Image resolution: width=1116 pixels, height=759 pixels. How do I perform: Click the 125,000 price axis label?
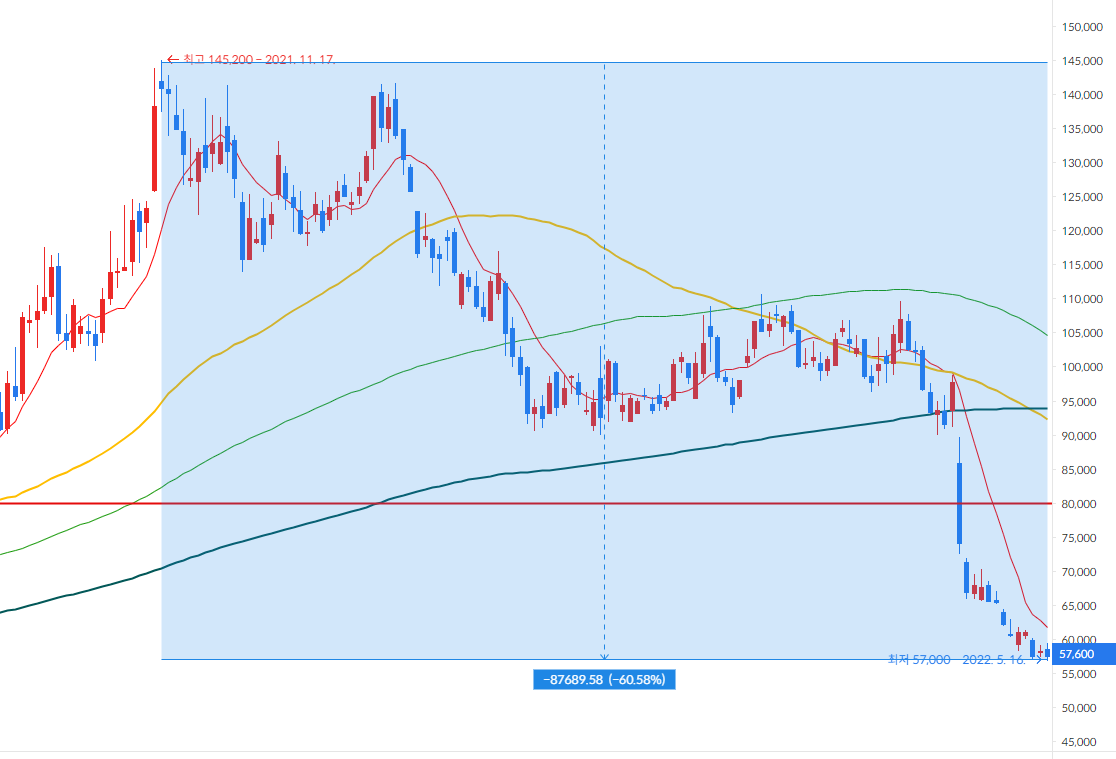(x=1082, y=197)
